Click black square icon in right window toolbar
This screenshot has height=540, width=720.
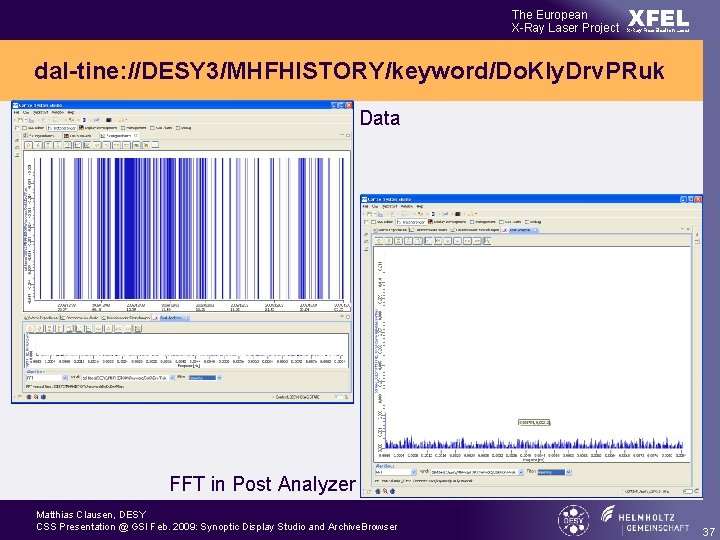[x=457, y=214]
